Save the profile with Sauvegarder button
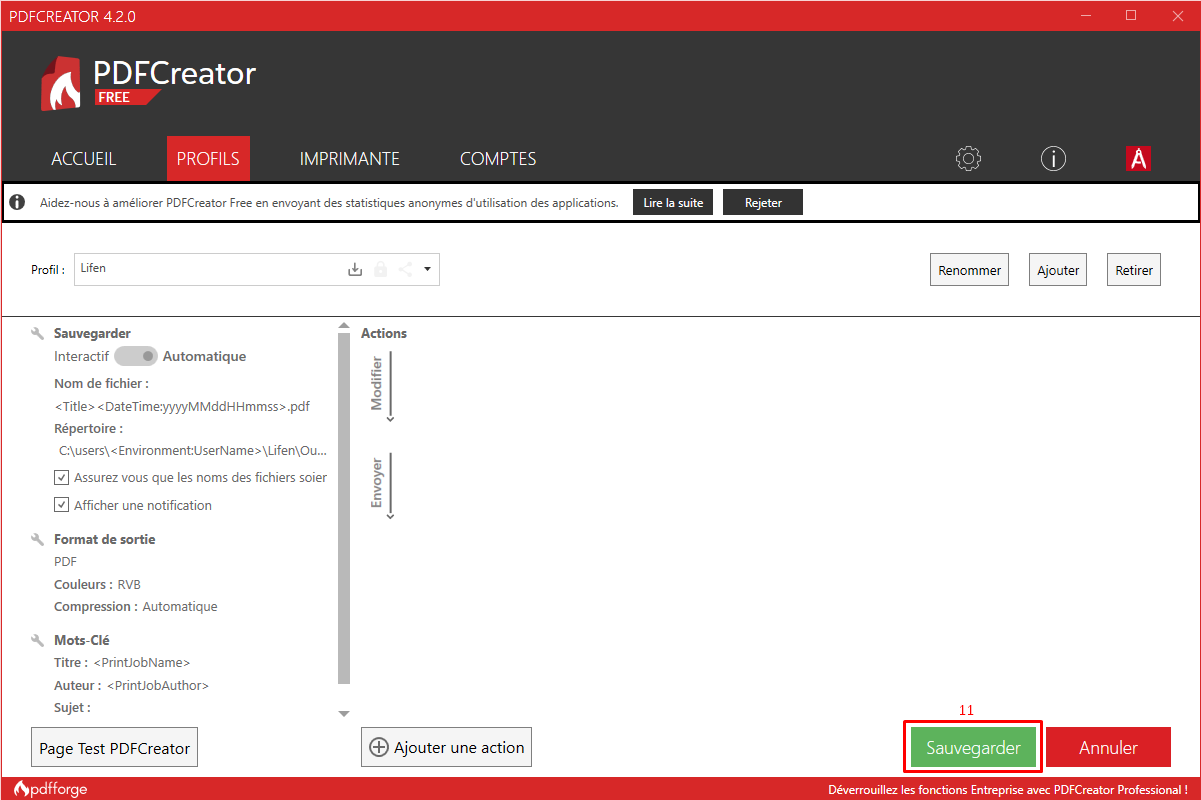This screenshot has height=800, width=1201. tap(973, 747)
